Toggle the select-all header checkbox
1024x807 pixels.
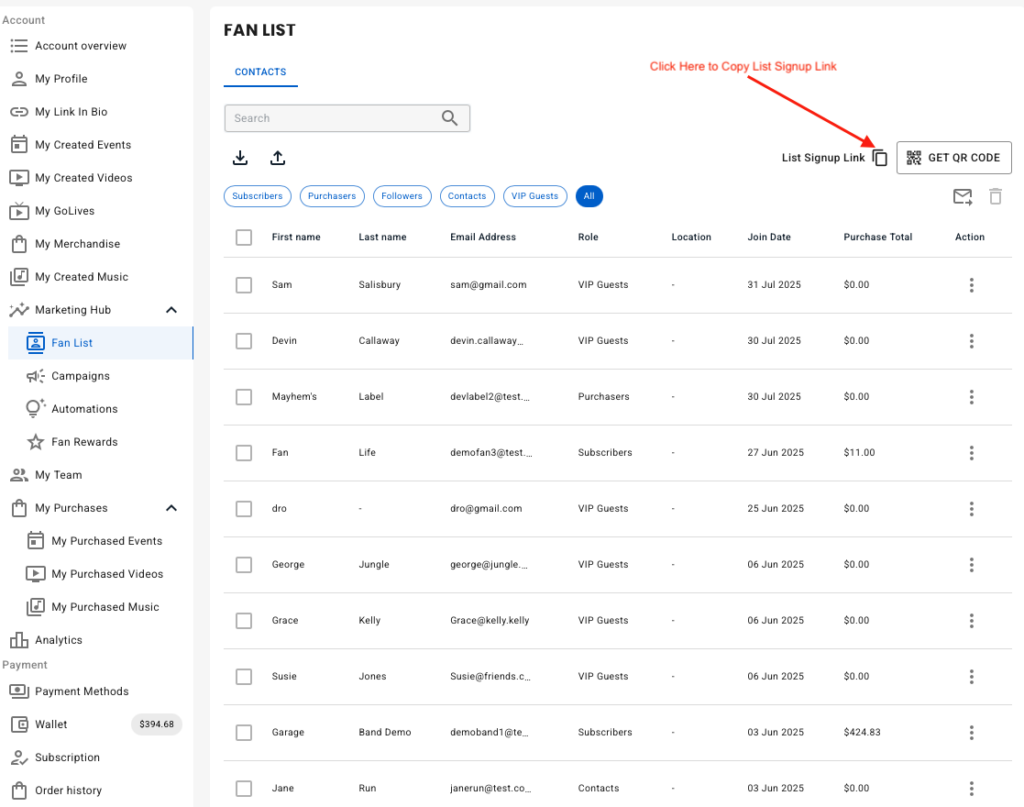point(244,237)
